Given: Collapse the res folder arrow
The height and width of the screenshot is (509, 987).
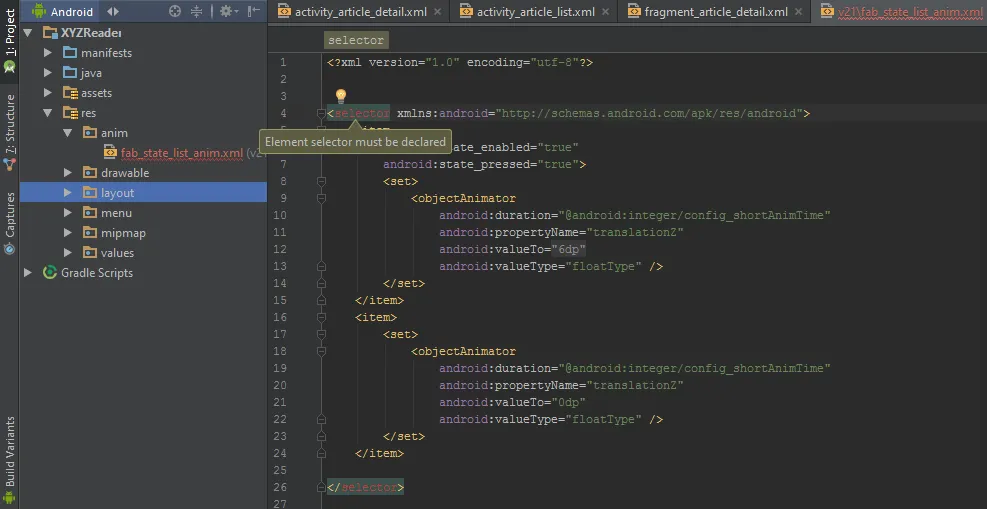Looking at the screenshot, I should click(48, 113).
